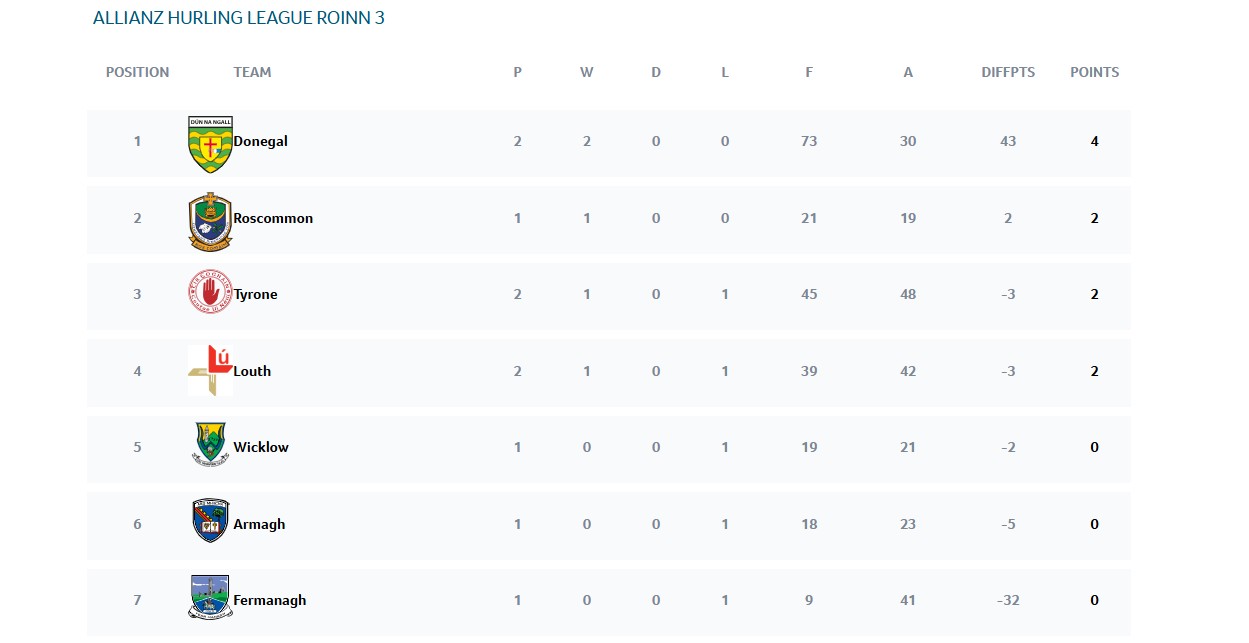Click the Fermanagh county crest
The height and width of the screenshot is (643, 1249).
[210, 597]
